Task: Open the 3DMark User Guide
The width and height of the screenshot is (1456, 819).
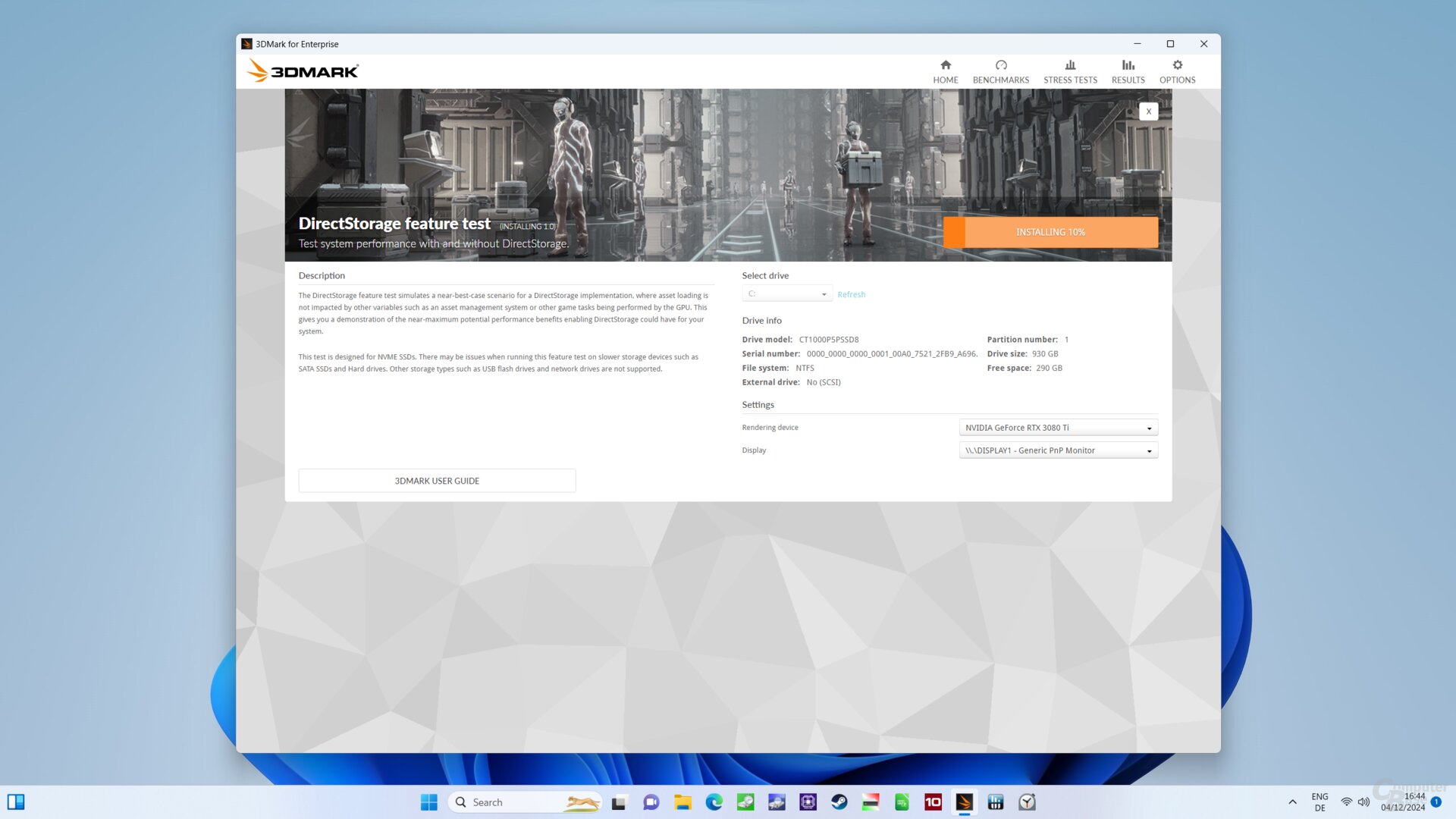Action: (437, 480)
